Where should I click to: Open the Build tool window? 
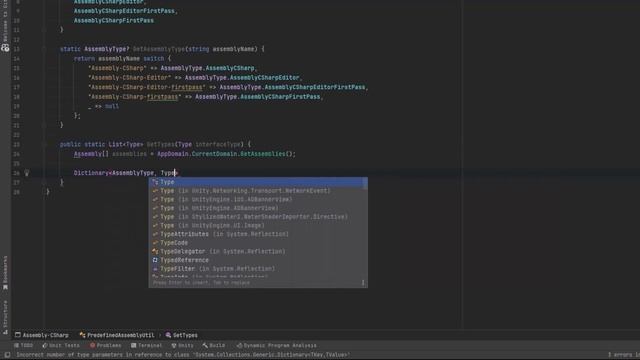[x=213, y=345]
